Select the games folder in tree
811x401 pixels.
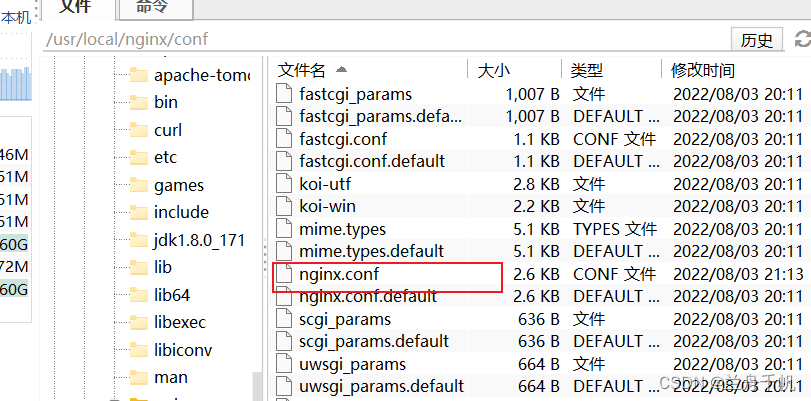click(x=179, y=185)
